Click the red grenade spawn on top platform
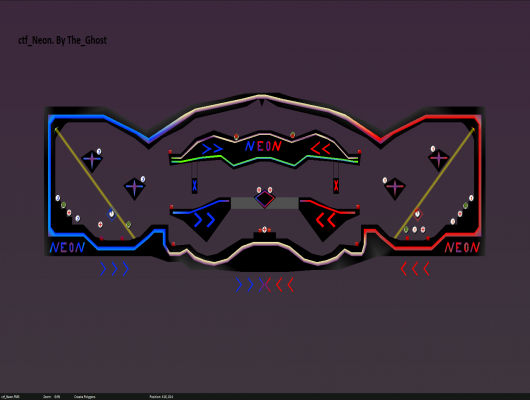Viewport: 530px width, 400px height. 236,137
